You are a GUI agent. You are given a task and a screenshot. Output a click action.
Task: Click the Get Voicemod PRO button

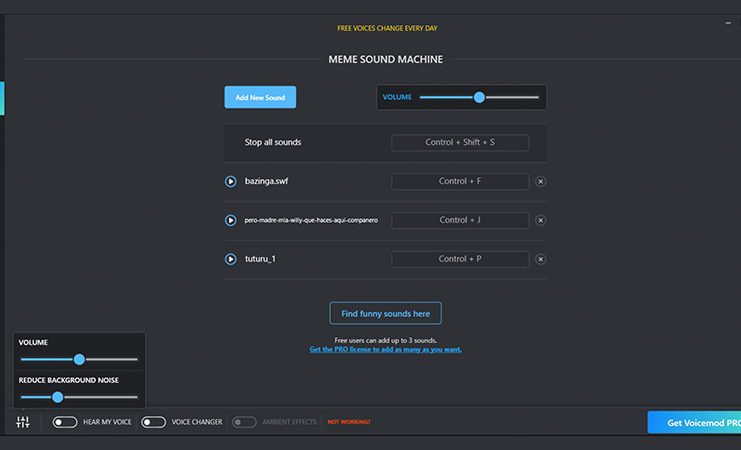[x=694, y=422]
